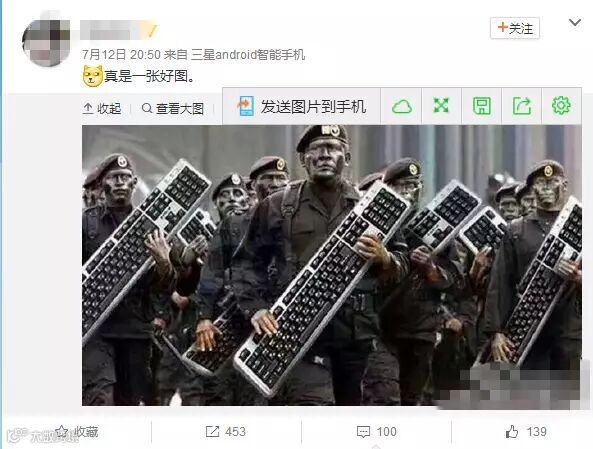Open the green gear settings icon
The height and width of the screenshot is (449, 593).
(561, 106)
